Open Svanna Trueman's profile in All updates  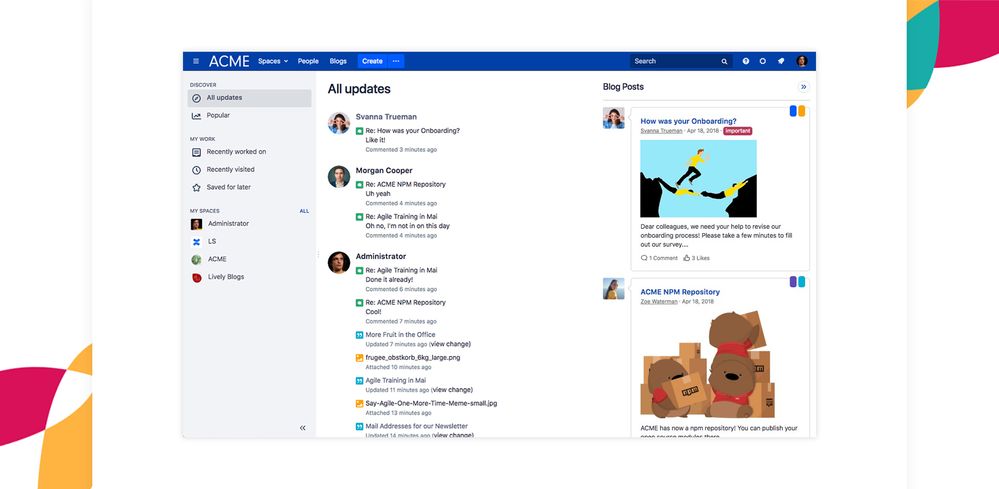tap(386, 117)
